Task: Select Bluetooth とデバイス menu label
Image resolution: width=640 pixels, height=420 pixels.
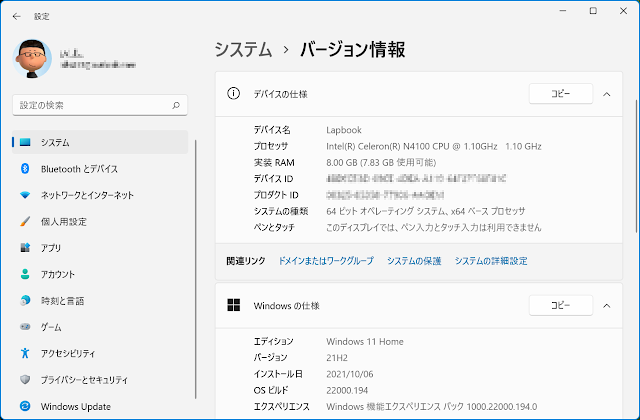Action: pos(79,169)
